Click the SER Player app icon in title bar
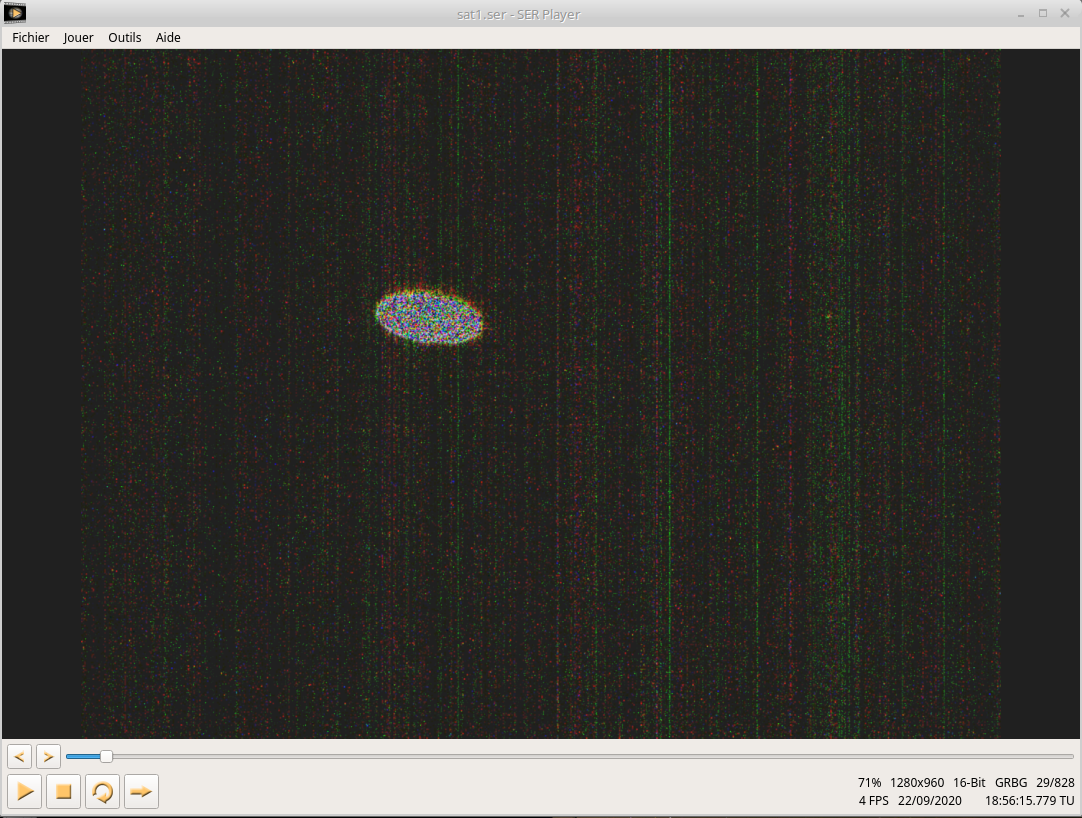The image size is (1082, 818). (x=14, y=13)
